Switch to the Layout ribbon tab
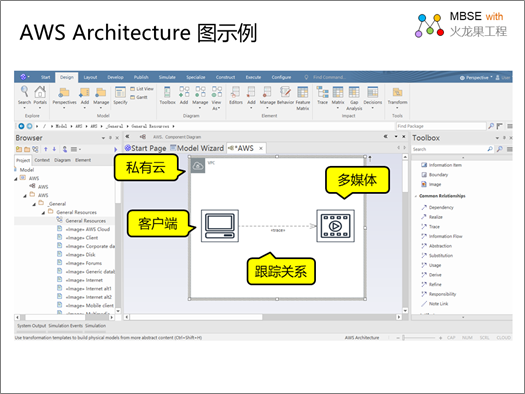 tap(90, 77)
